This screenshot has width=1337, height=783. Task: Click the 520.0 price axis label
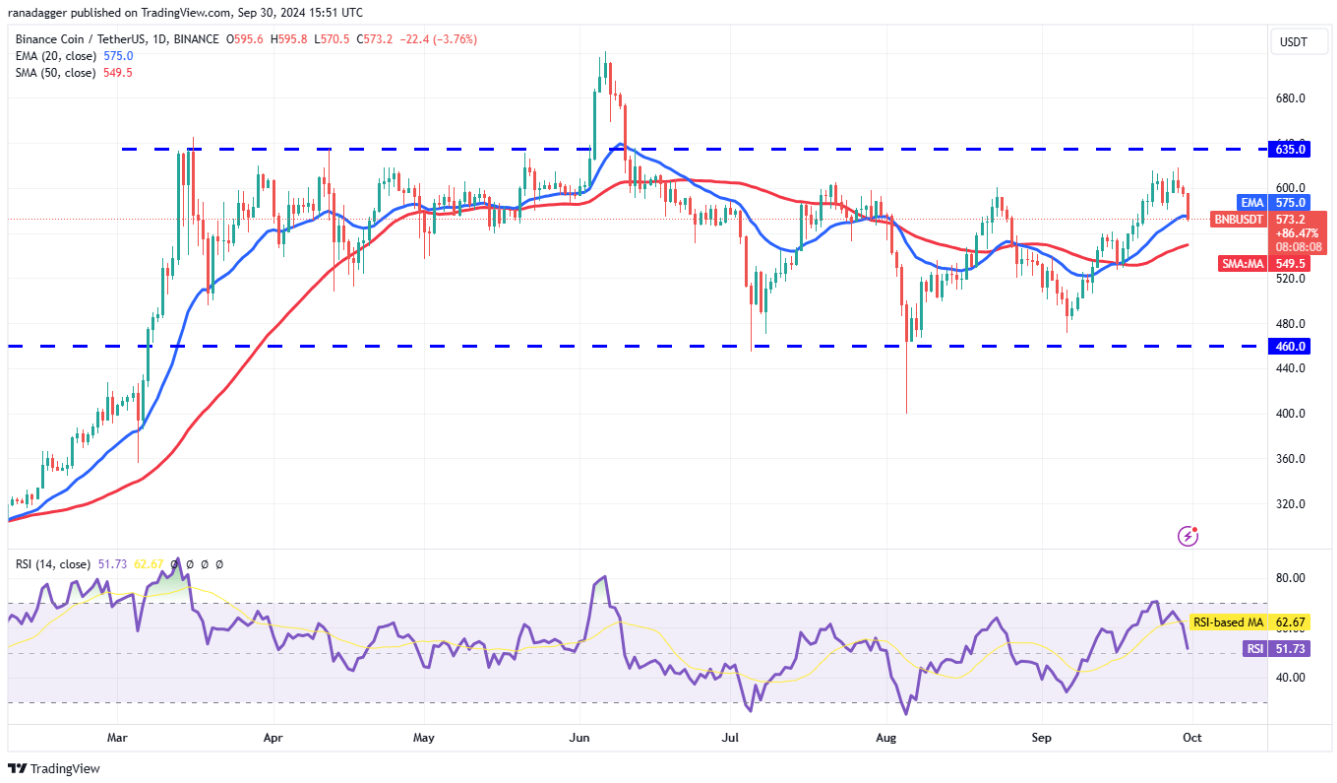[1290, 278]
